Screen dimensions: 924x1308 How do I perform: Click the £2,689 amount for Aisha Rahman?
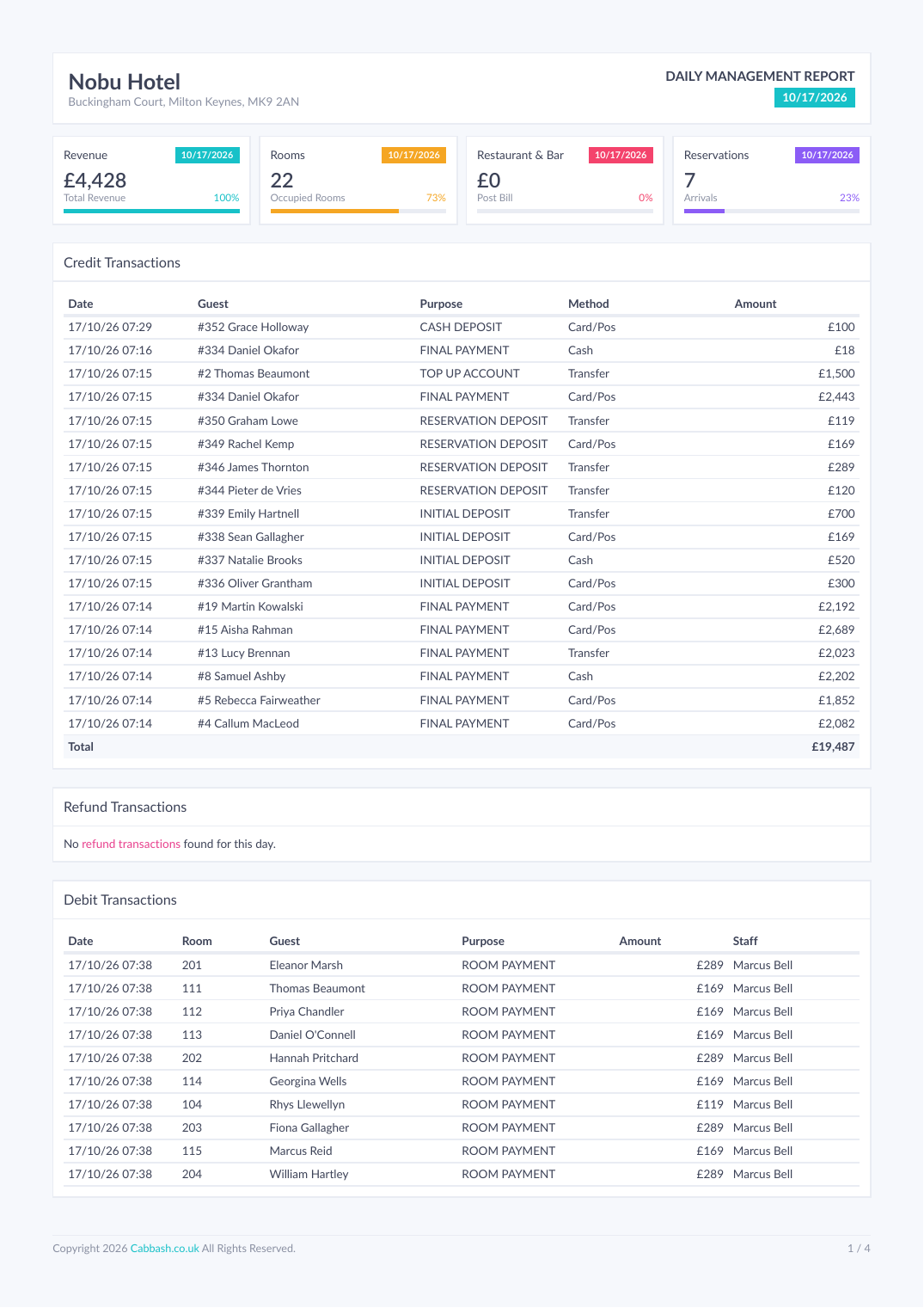[x=836, y=630]
